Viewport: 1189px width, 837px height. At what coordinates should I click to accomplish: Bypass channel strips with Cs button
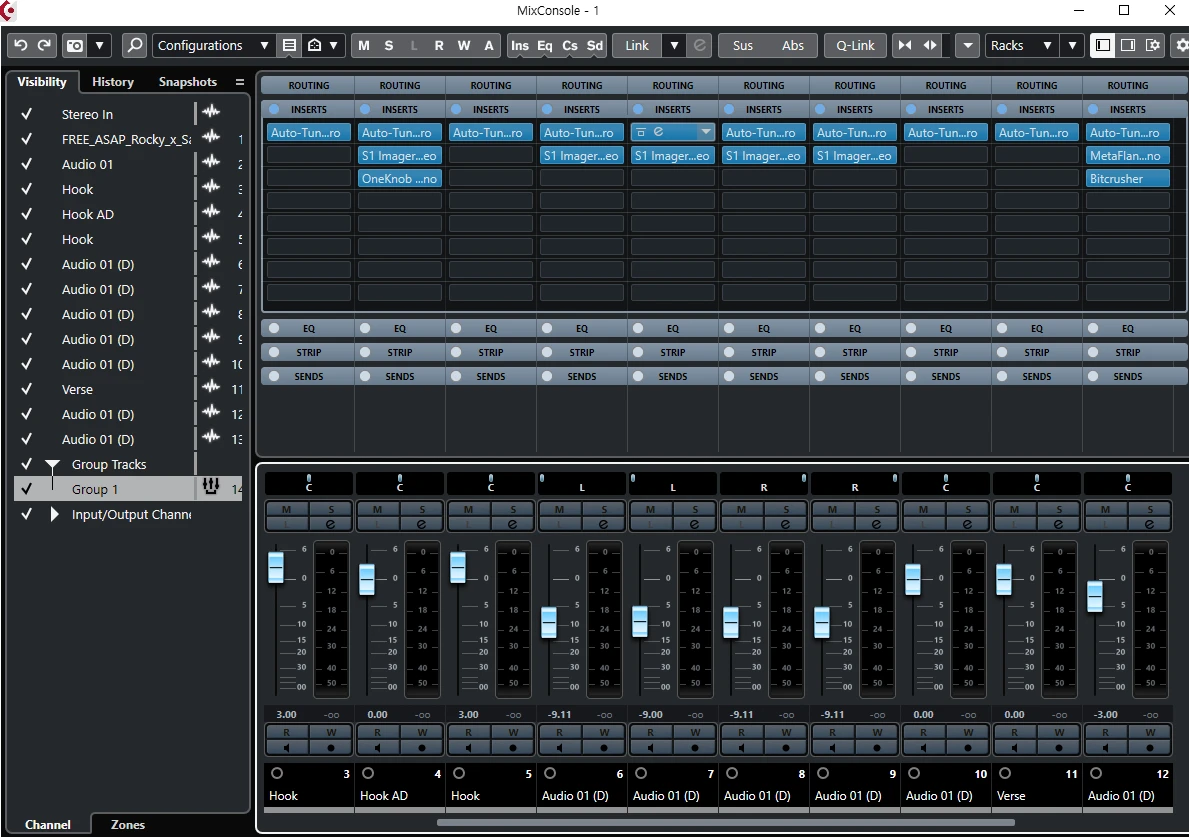pos(569,45)
